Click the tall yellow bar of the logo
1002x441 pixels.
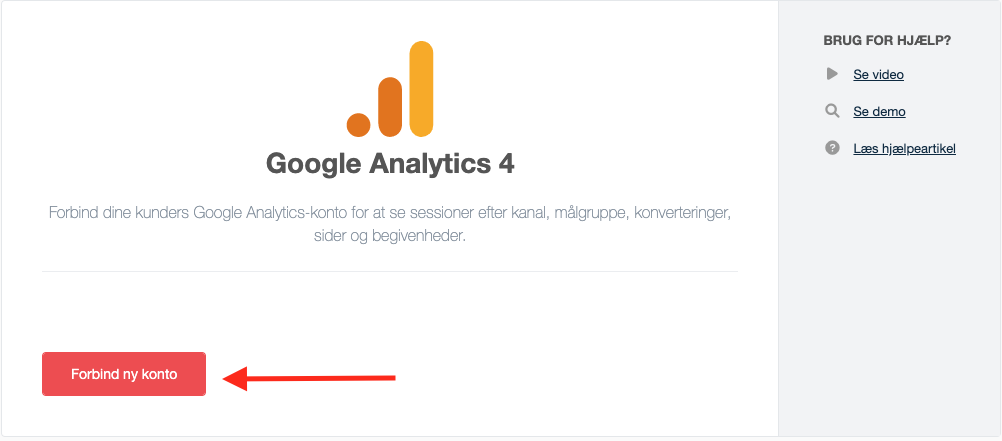[421, 89]
